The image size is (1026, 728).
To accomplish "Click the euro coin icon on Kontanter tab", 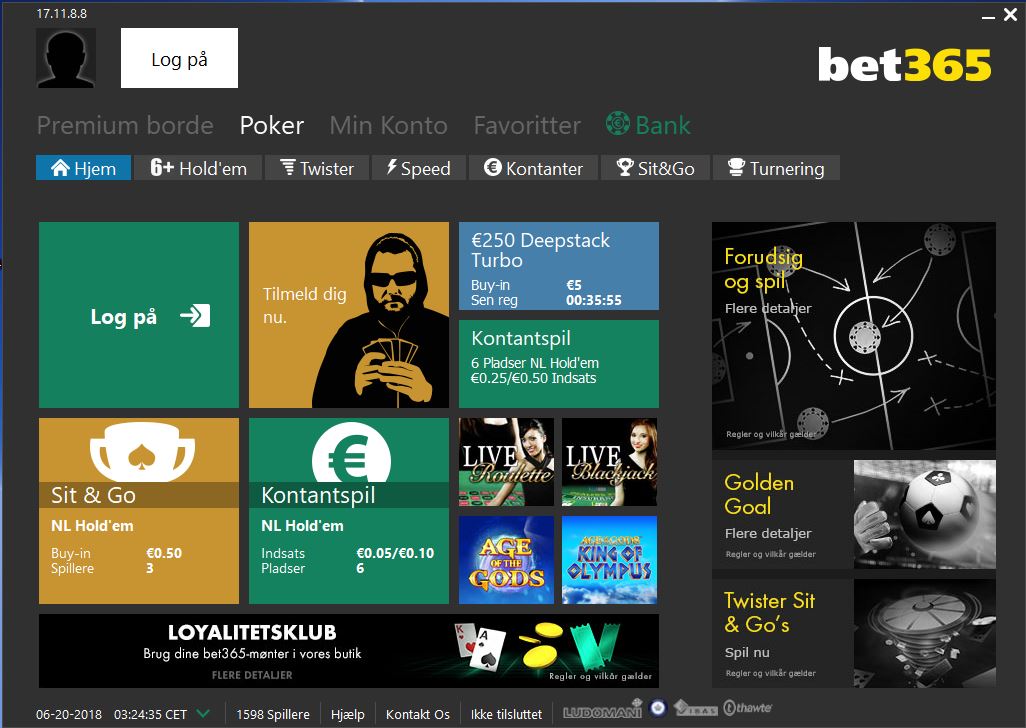I will pyautogui.click(x=493, y=167).
